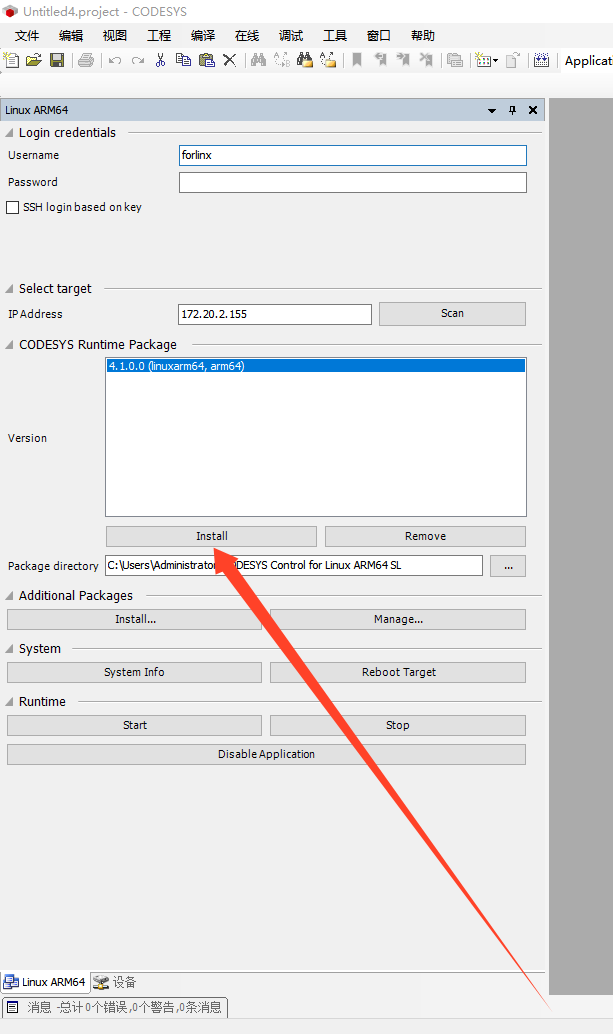Screen dimensions: 613x1034
Task: Collapse the System section
Action: [9, 648]
